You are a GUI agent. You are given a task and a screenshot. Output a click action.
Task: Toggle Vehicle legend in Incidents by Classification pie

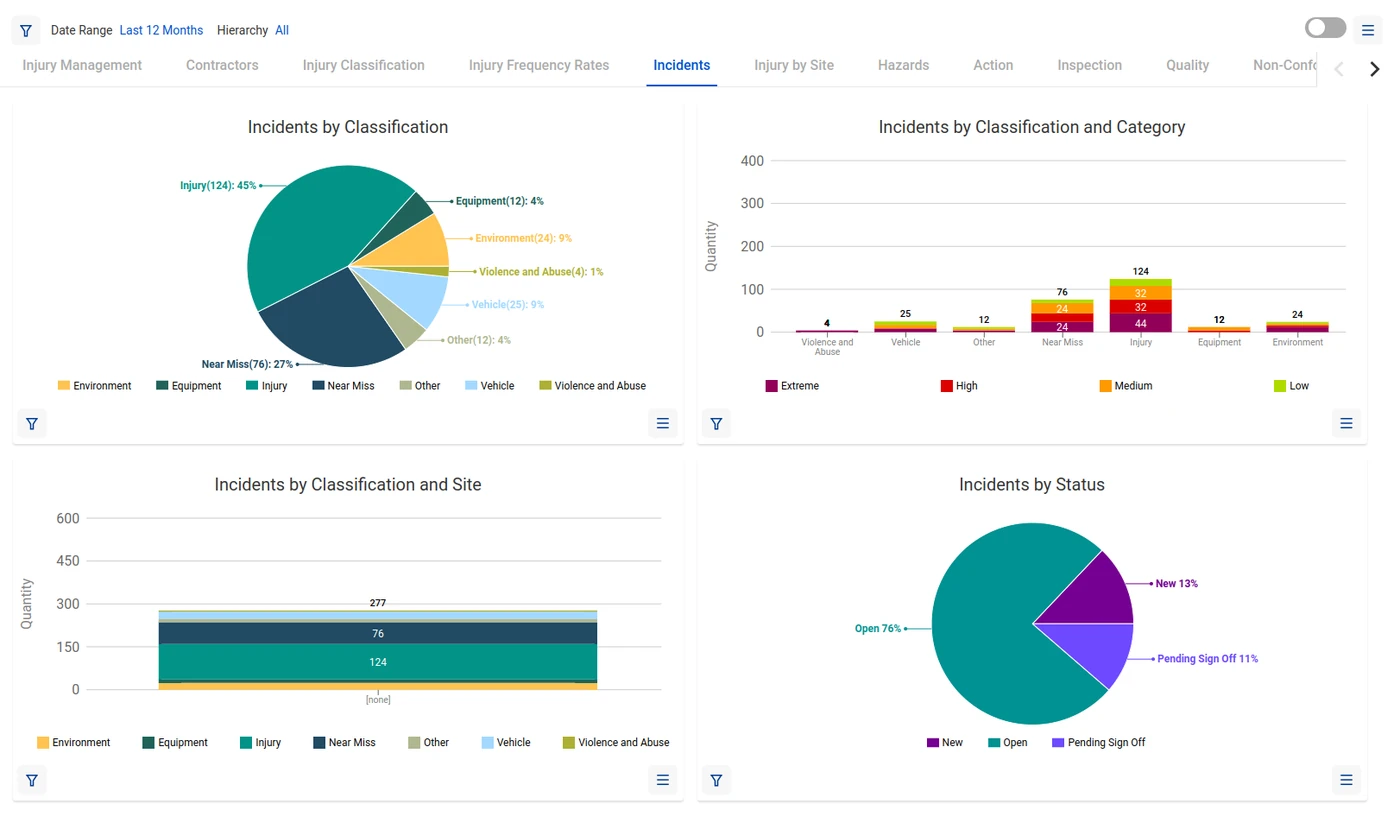pyautogui.click(x=489, y=386)
